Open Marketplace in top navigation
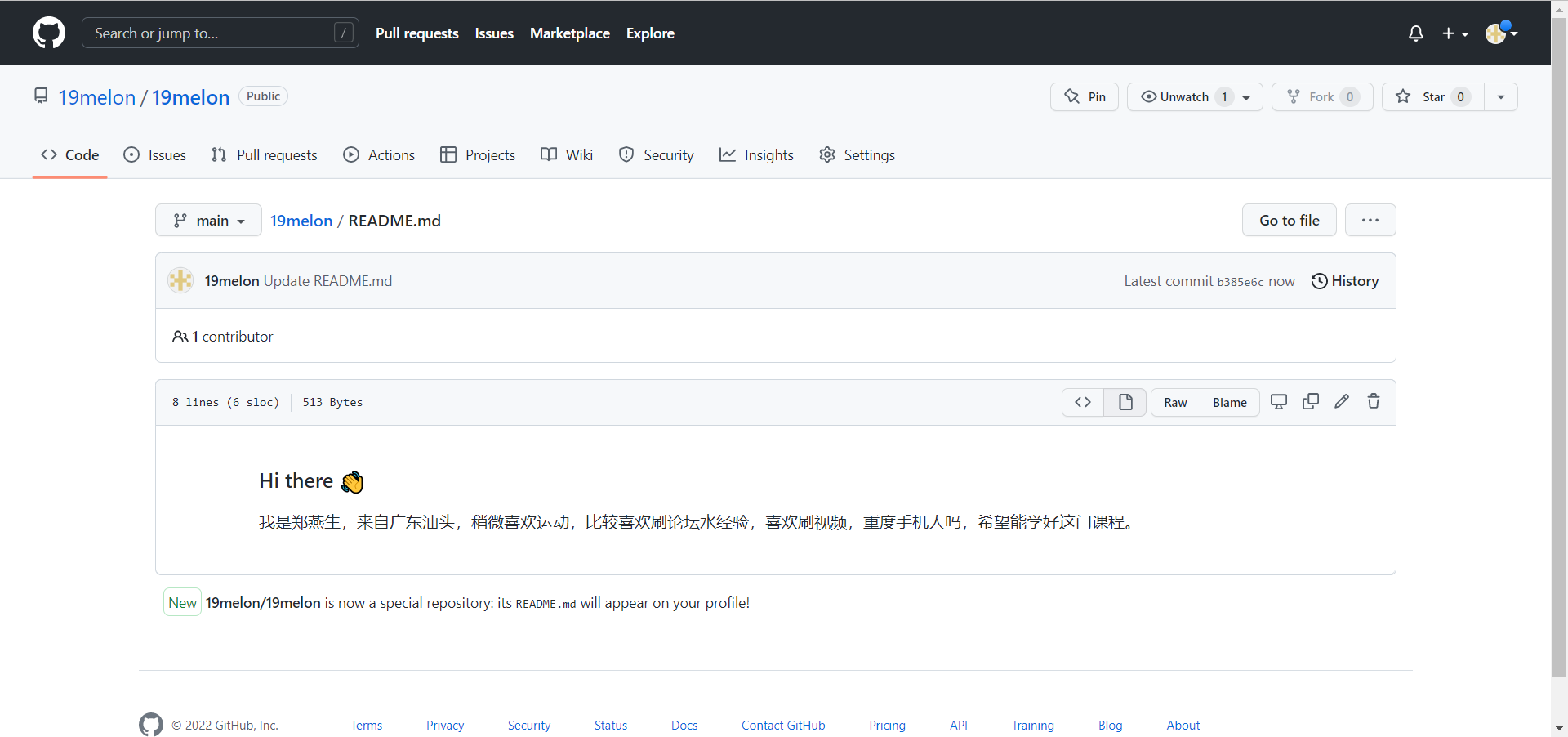 (x=570, y=33)
